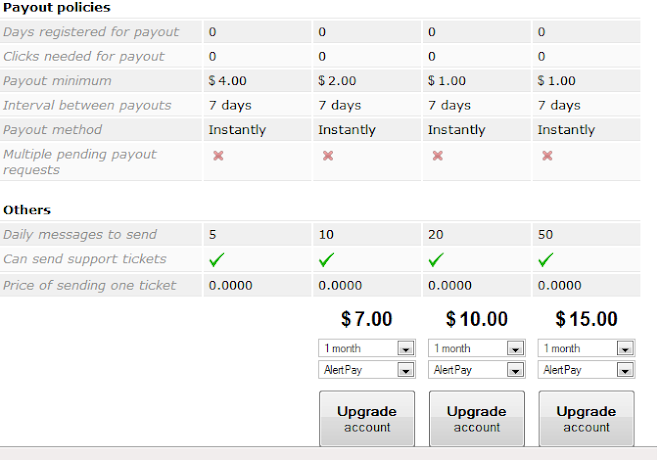This screenshot has width=660, height=460.
Task: Click Upgrade account button for $7.00 plan
Action: [367, 418]
